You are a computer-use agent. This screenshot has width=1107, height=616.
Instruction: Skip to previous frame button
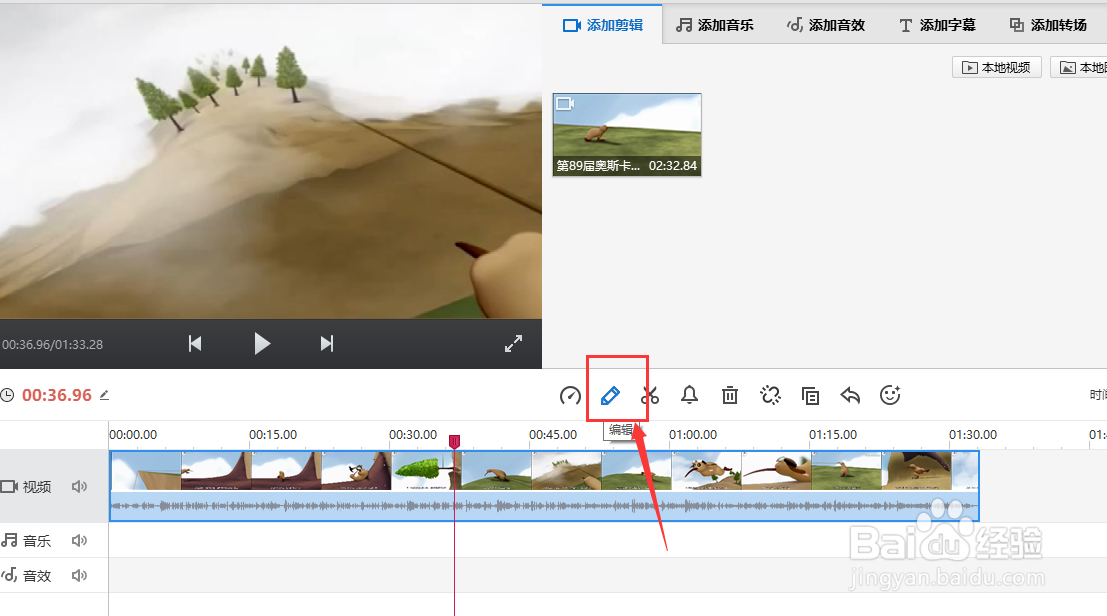click(196, 344)
